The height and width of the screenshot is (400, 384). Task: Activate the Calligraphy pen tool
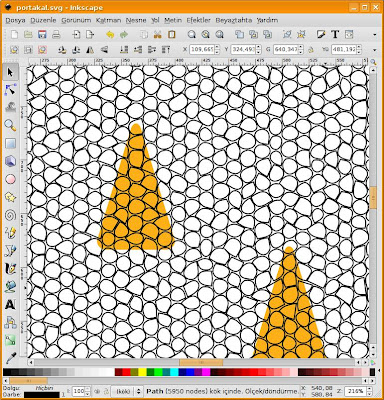11,269
